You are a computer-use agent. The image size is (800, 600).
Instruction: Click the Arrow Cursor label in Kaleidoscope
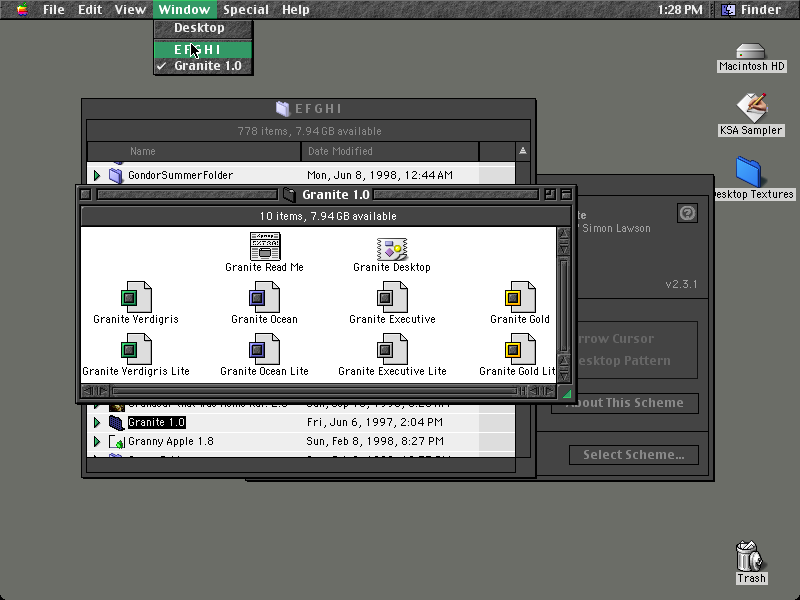click(x=614, y=339)
